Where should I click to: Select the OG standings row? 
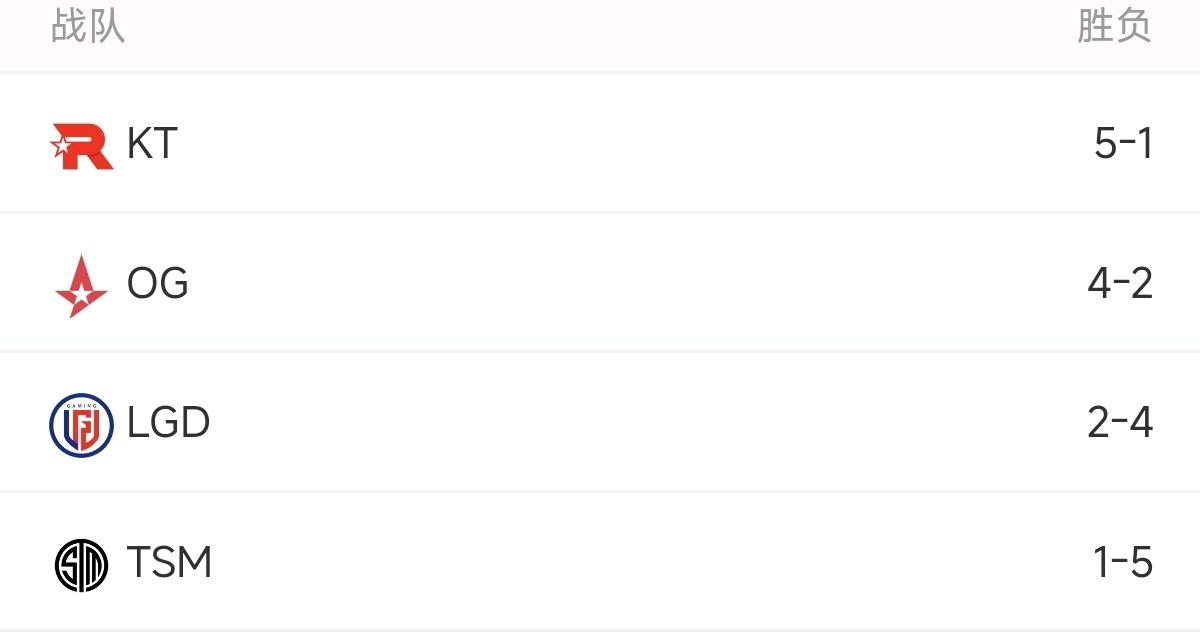coord(600,283)
